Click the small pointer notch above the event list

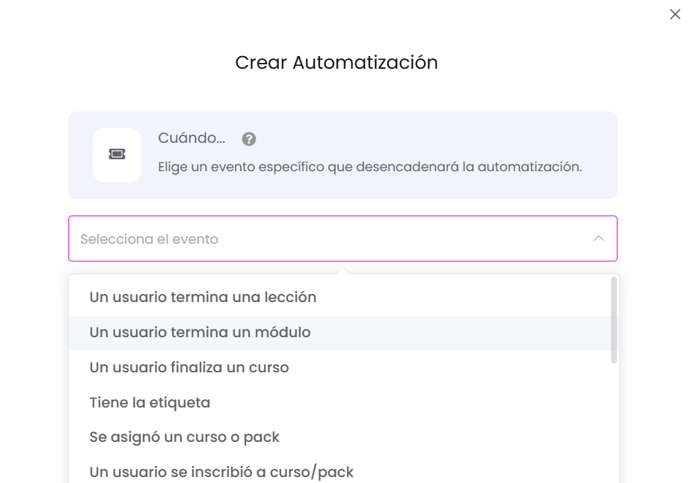point(344,272)
